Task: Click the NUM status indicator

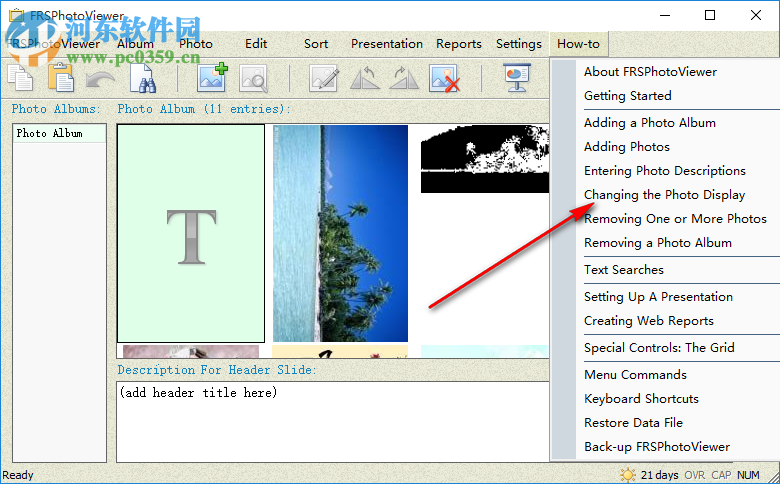Action: click(x=748, y=475)
